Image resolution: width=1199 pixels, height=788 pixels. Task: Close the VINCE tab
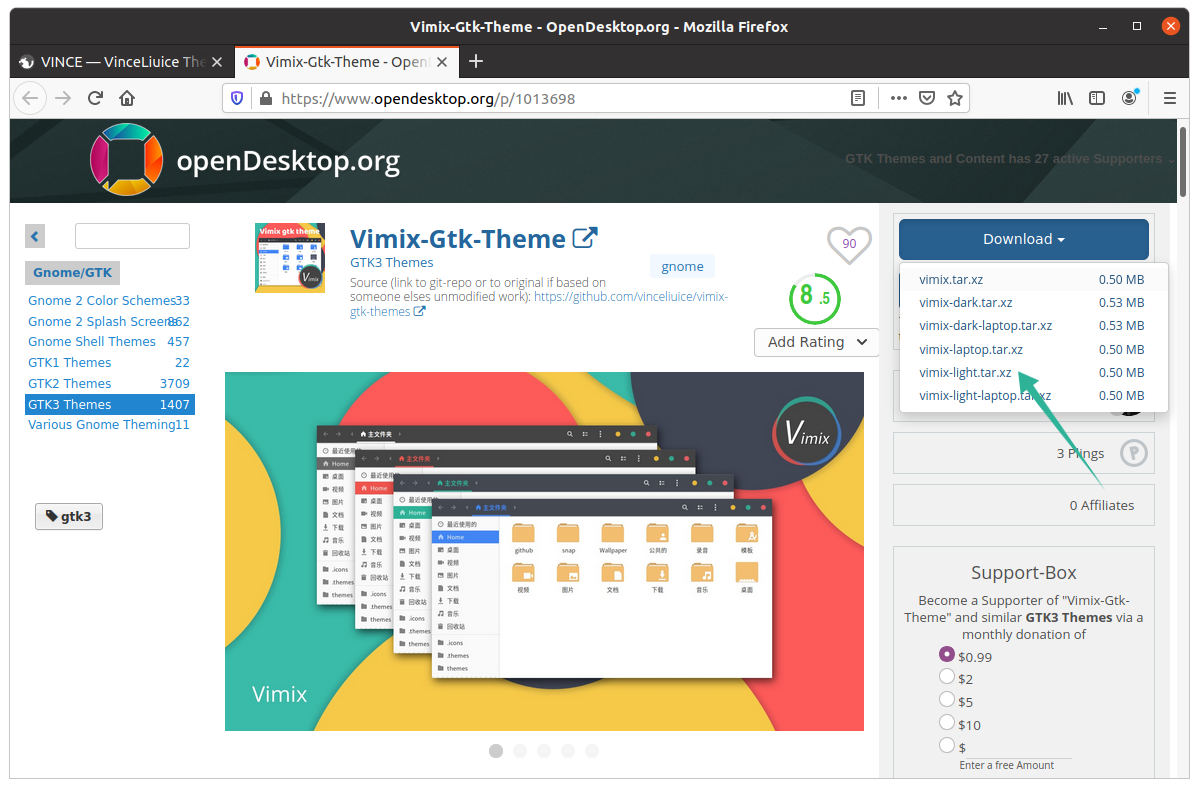(x=217, y=62)
